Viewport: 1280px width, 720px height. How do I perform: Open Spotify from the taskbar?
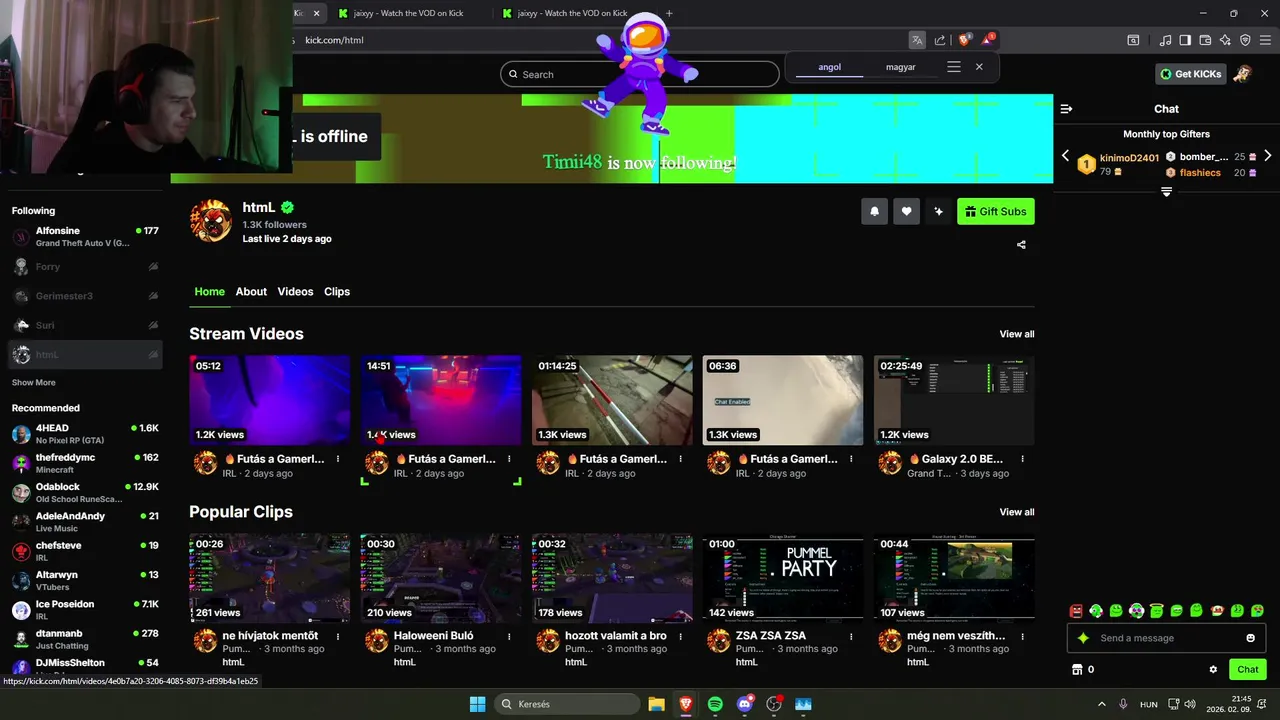coord(715,704)
